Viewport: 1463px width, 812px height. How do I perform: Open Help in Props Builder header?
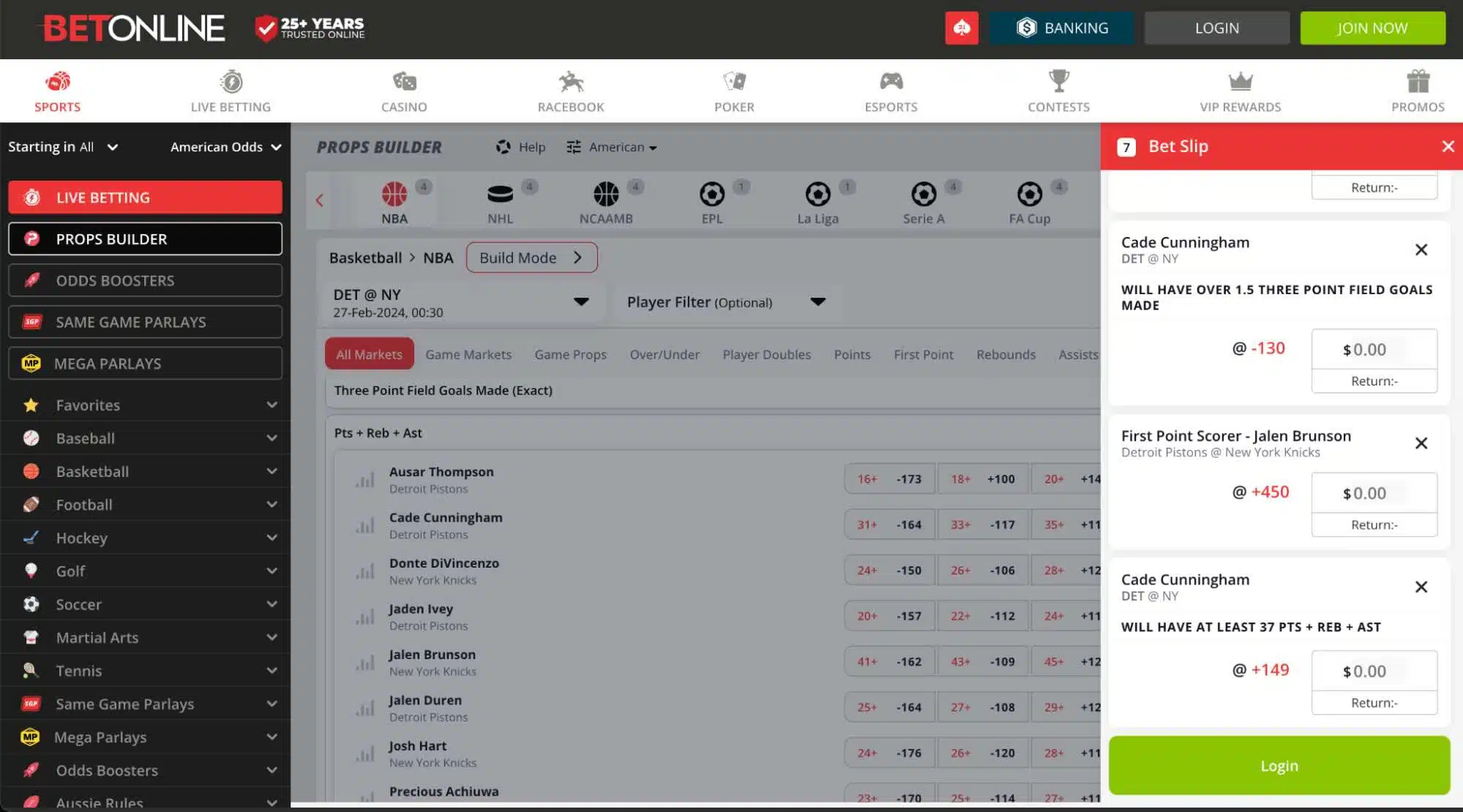click(x=520, y=147)
